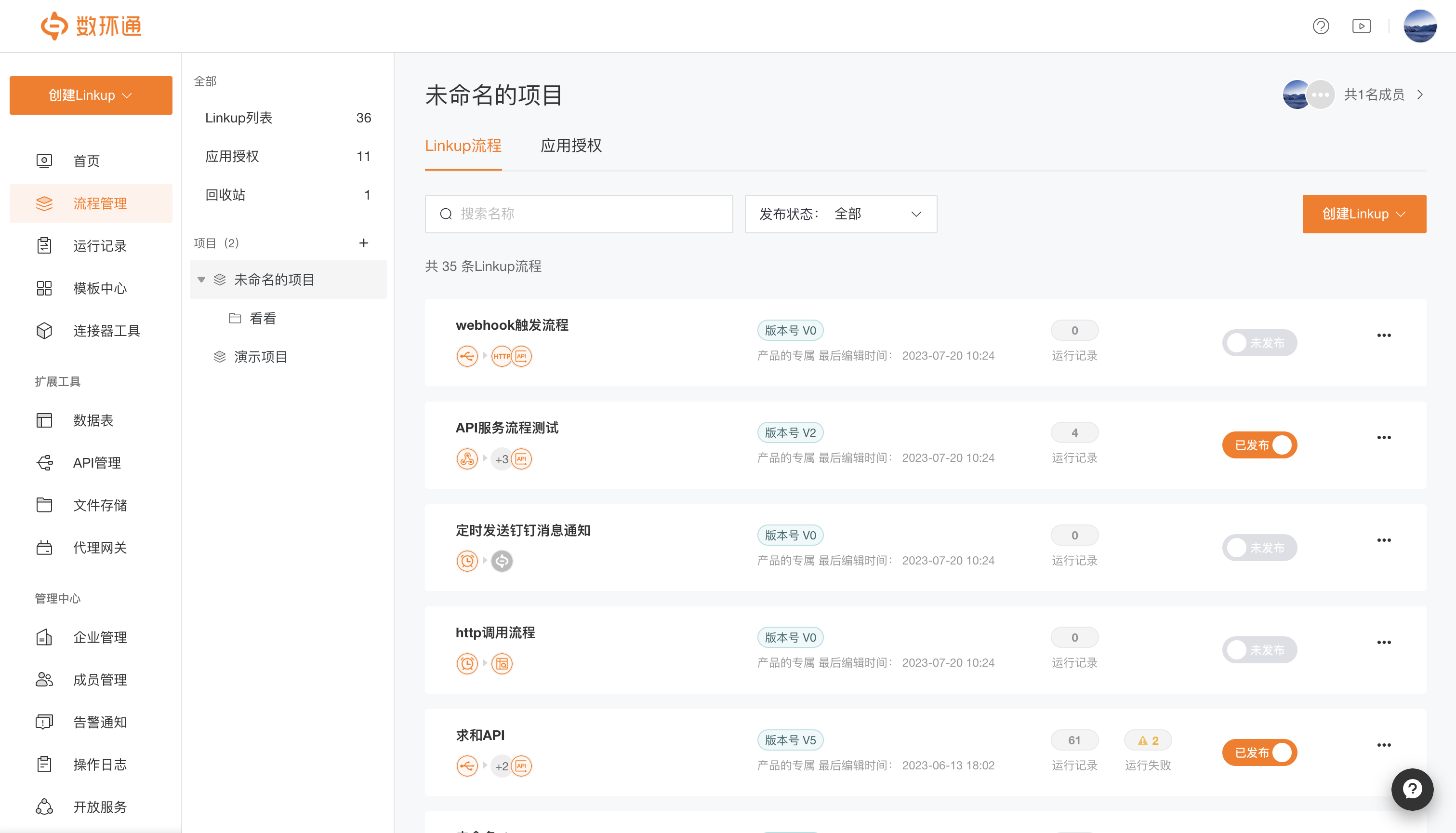Image resolution: width=1456 pixels, height=833 pixels.
Task: Expand the 共1名成员 members chevron
Action: click(1420, 94)
